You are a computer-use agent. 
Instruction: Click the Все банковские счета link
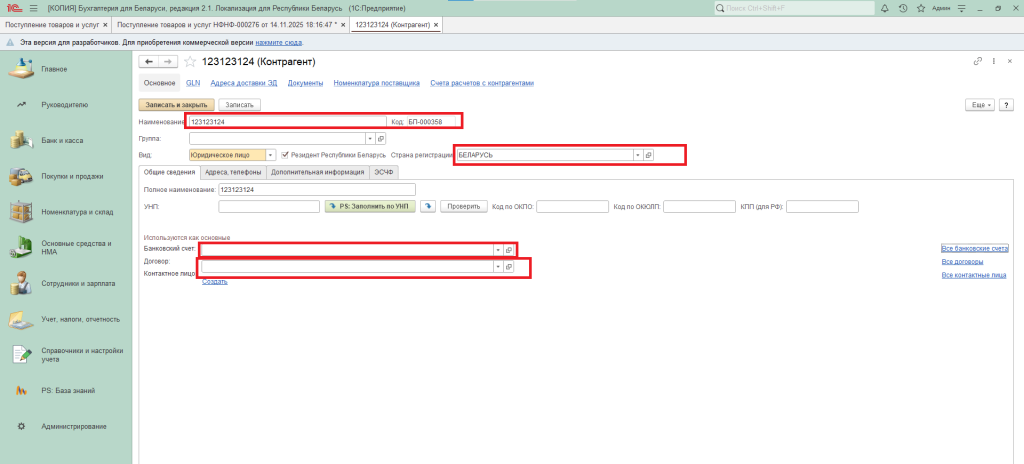974,248
